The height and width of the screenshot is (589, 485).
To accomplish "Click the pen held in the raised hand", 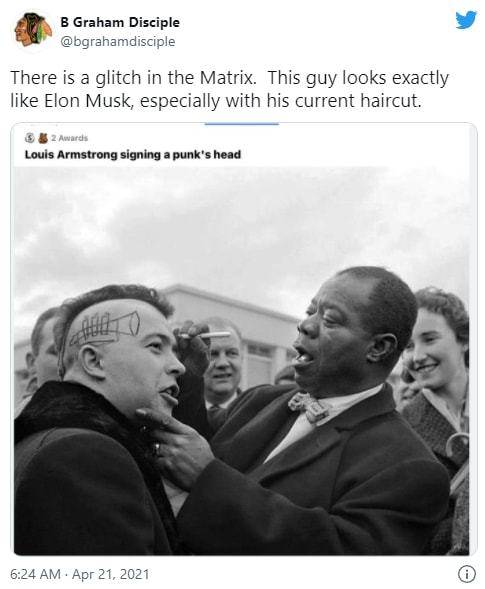I will click(205, 335).
